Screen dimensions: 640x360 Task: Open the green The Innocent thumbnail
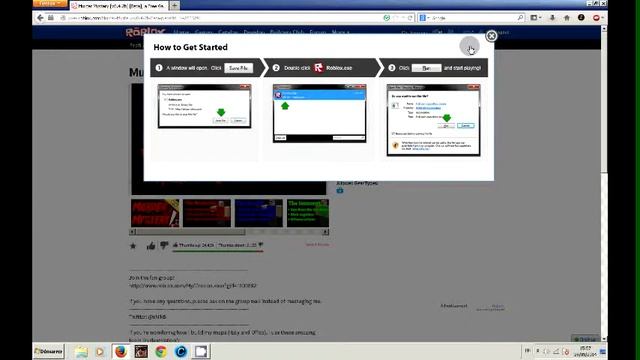tap(308, 213)
